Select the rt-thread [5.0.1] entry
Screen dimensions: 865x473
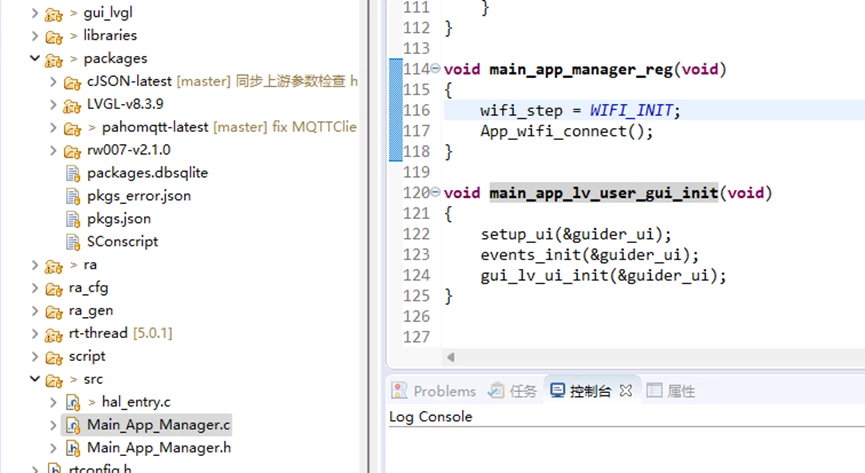click(120, 334)
